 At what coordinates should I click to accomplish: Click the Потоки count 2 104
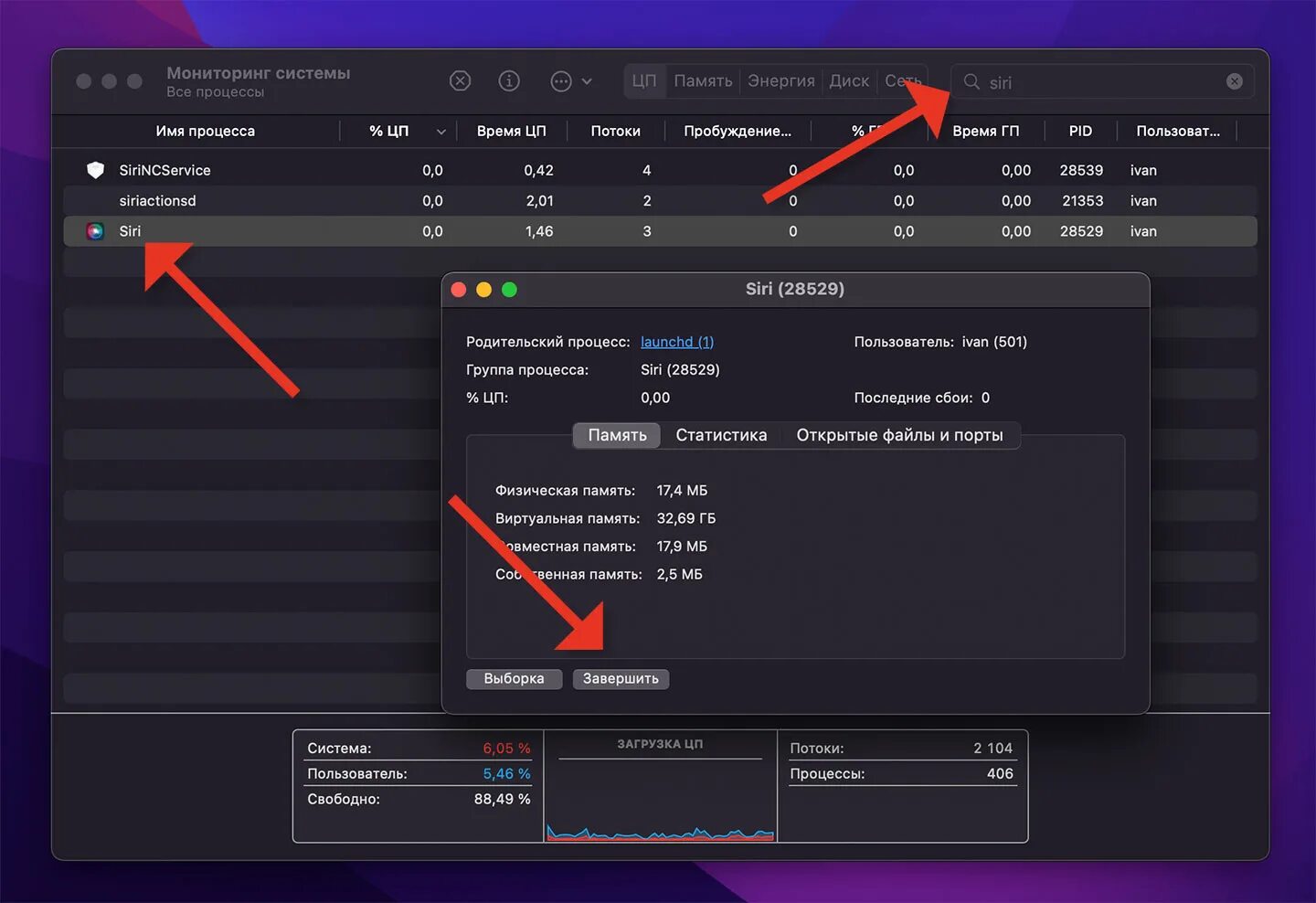point(992,748)
